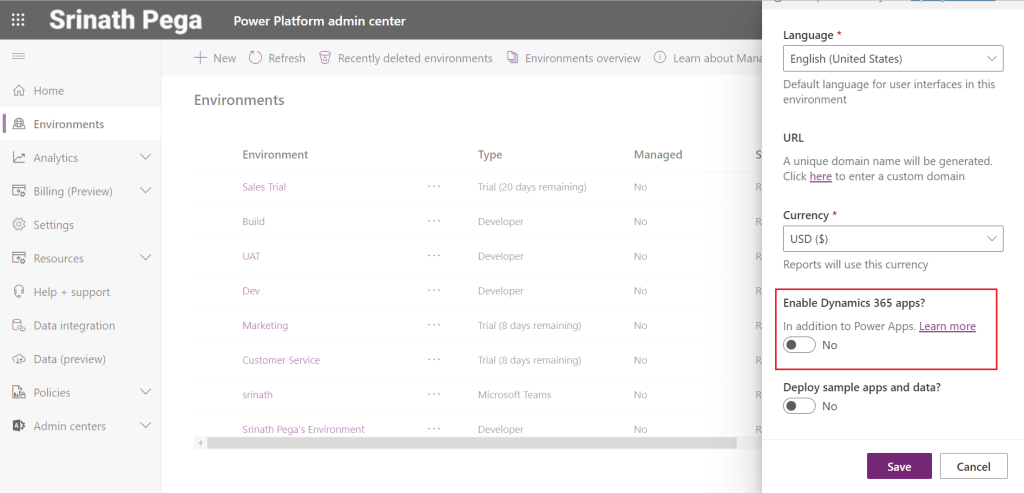The height and width of the screenshot is (493, 1024).
Task: Open the app launcher waffle icon
Action: (x=18, y=20)
